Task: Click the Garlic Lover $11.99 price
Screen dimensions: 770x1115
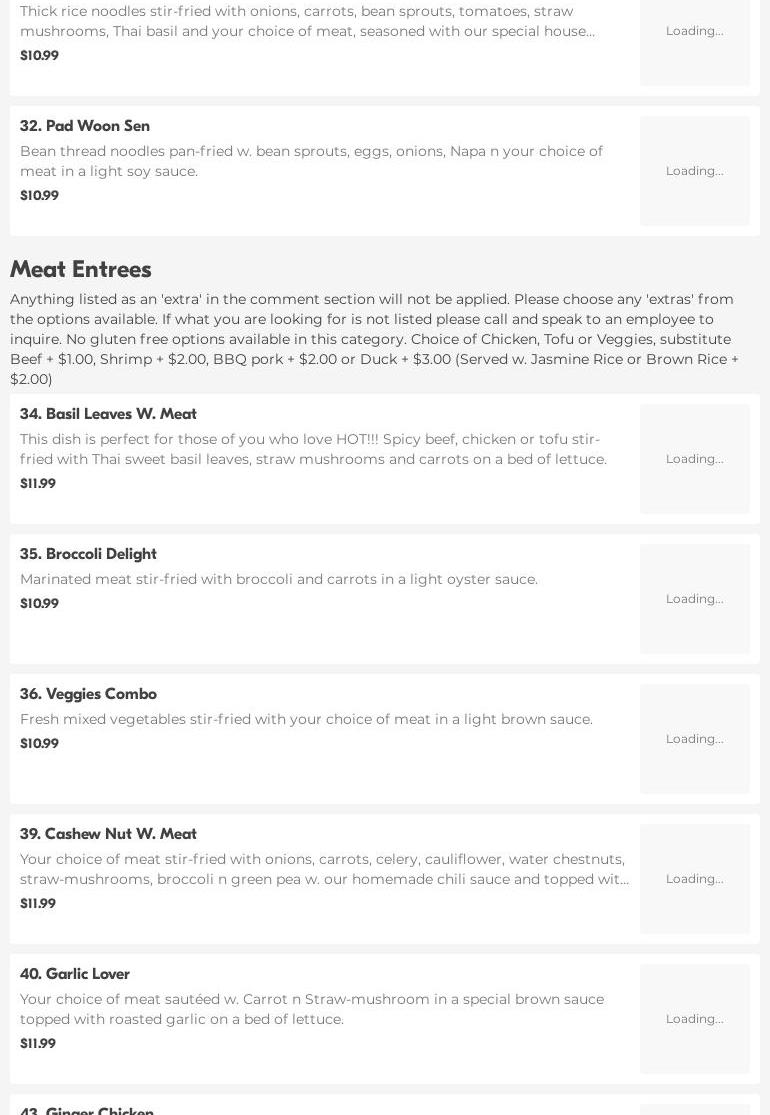Action: pyautogui.click(x=38, y=1044)
